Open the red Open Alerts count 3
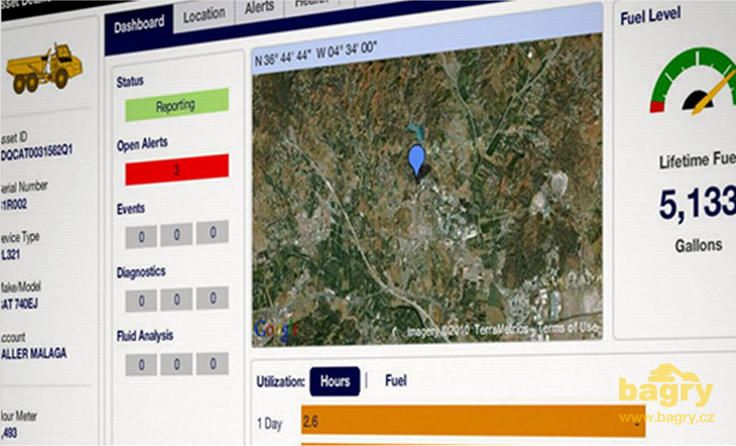 point(177,169)
